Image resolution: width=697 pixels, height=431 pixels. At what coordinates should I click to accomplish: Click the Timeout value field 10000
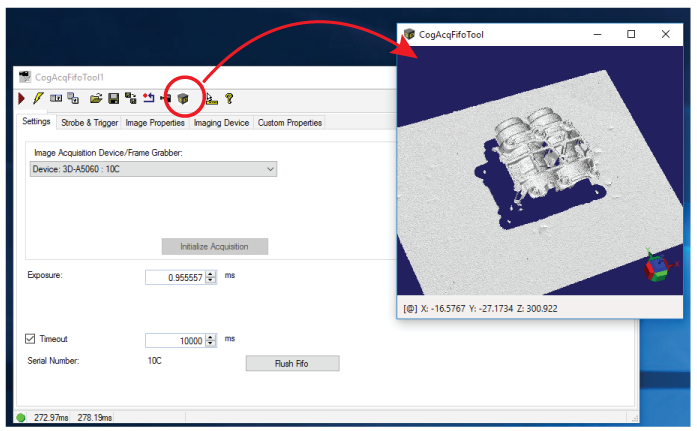pyautogui.click(x=176, y=341)
